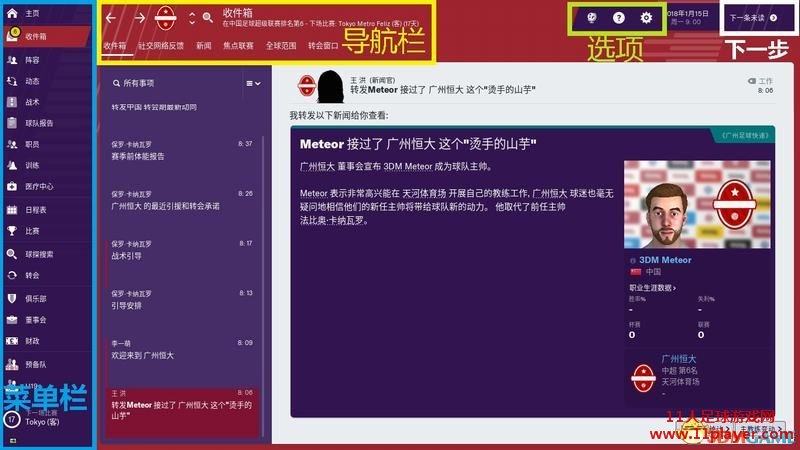
Task: Open the question mark help icon
Action: (618, 18)
